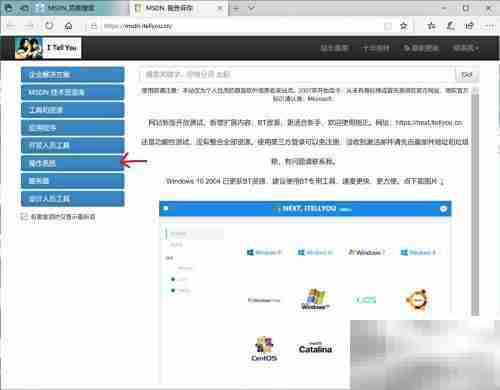Toggle the show only latest duplicates checkbox
The image size is (500, 390).
(x=24, y=217)
